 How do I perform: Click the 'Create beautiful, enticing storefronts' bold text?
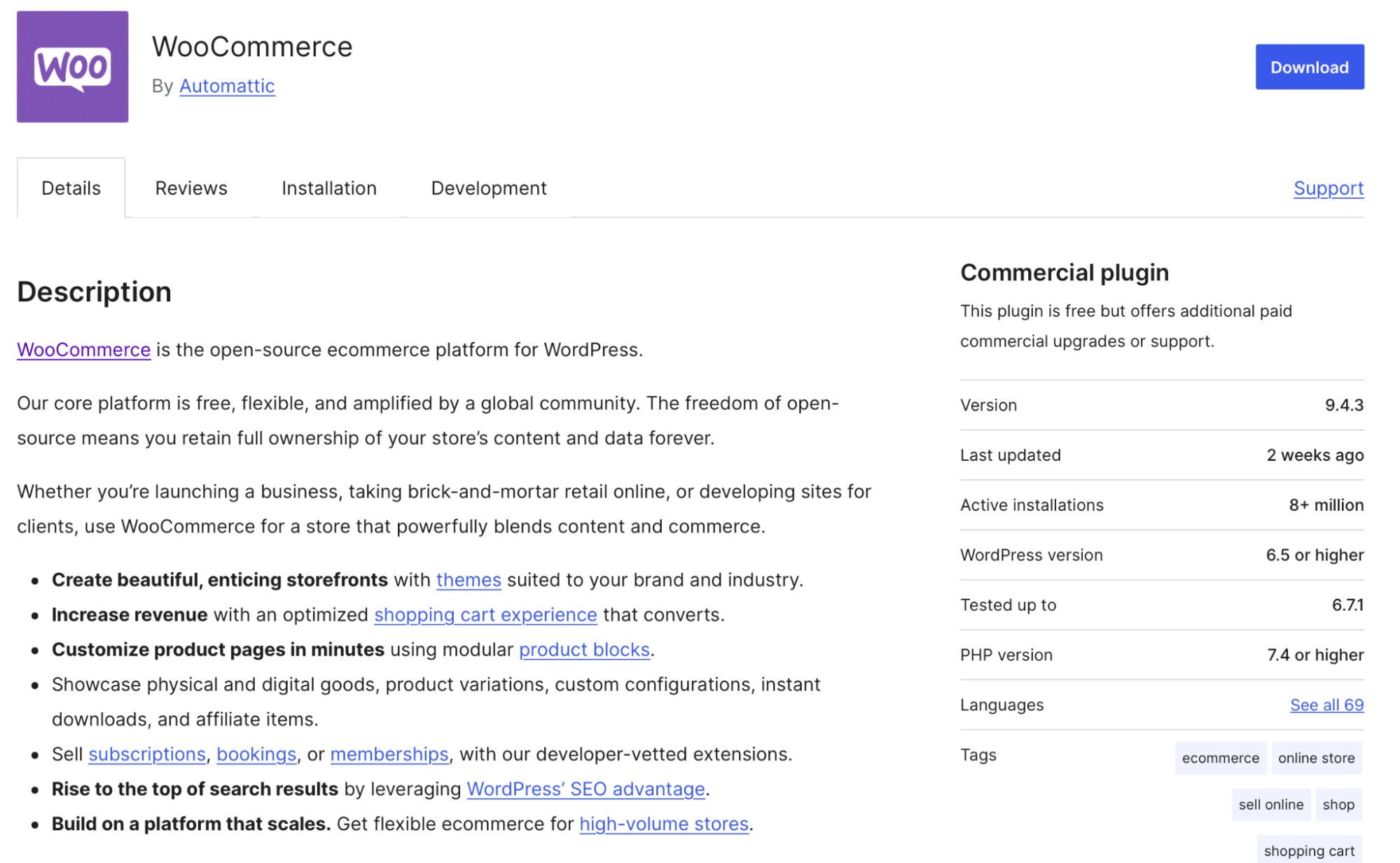click(219, 580)
